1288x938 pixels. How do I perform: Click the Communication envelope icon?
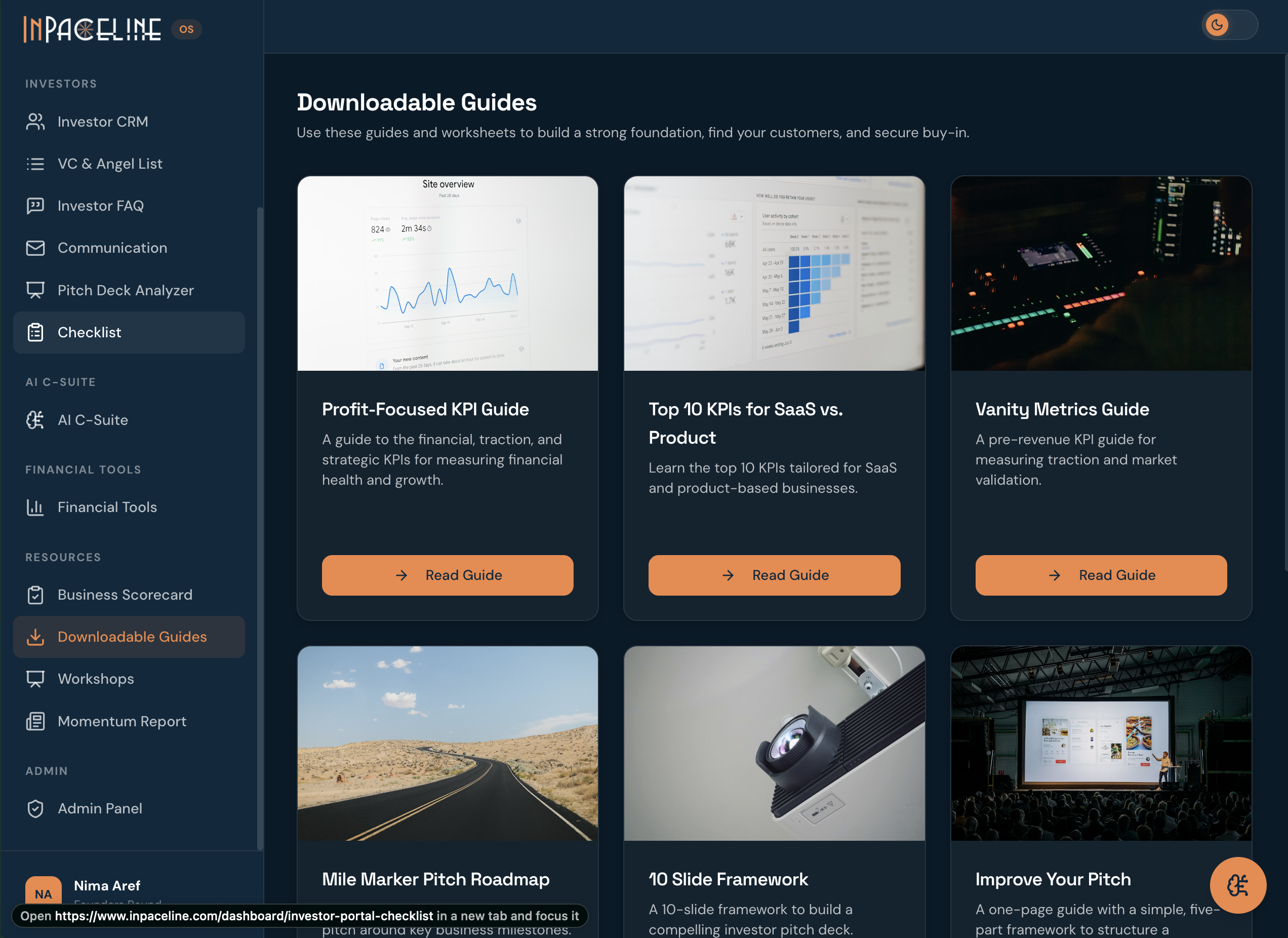(35, 248)
